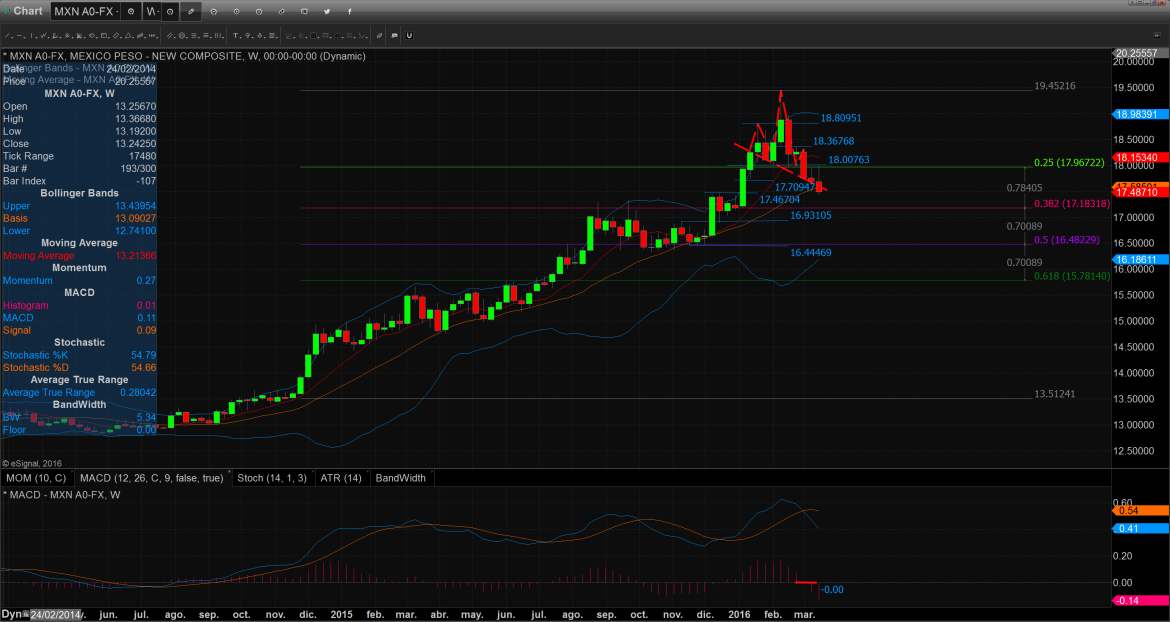The height and width of the screenshot is (622, 1170).
Task: Select the vertical time-lines tool
Action: [x=218, y=35]
